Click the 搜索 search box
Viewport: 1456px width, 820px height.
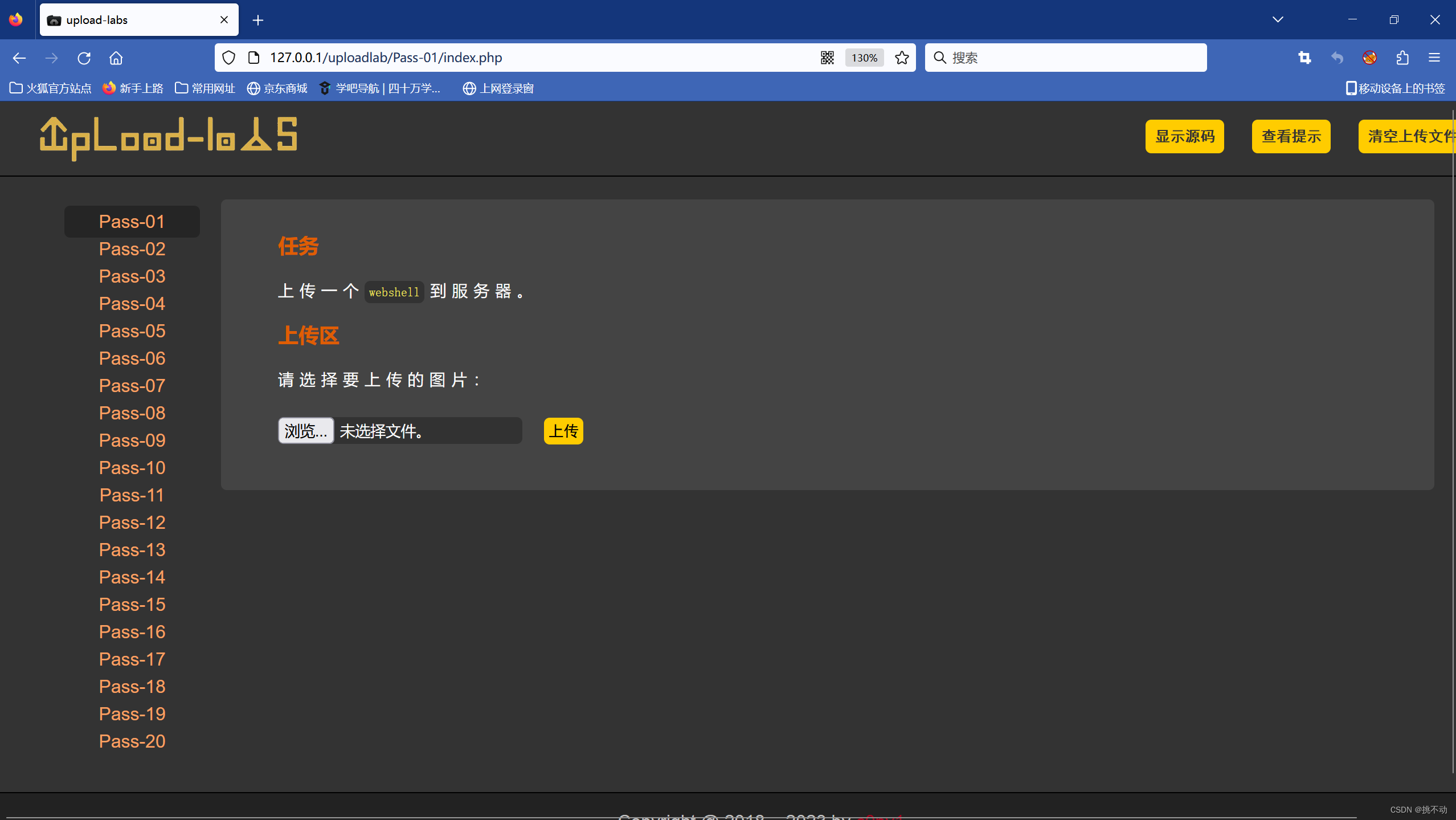tap(1065, 58)
